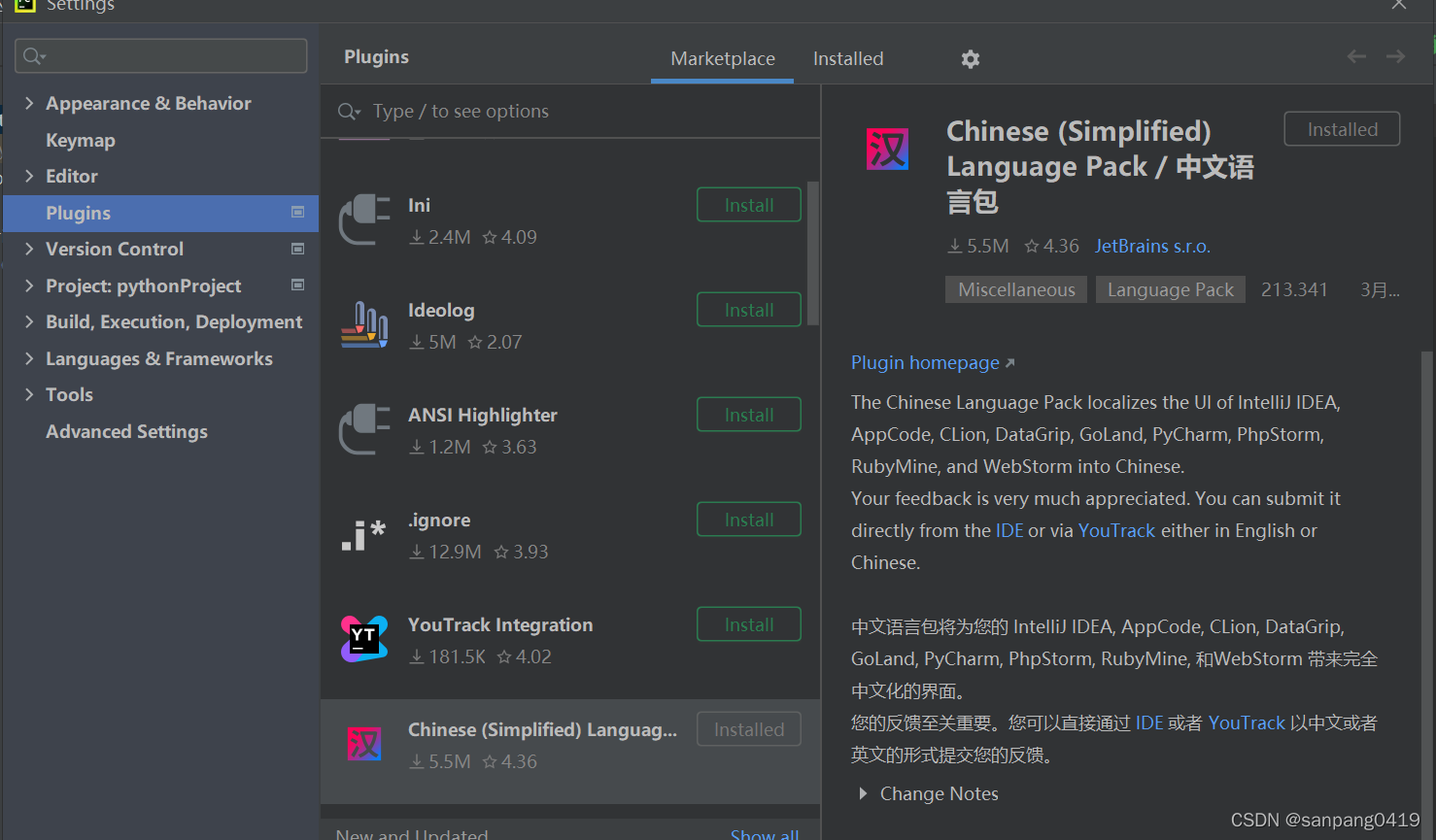Close the Settings window
Screen dimensions: 1436x840
point(1399,5)
